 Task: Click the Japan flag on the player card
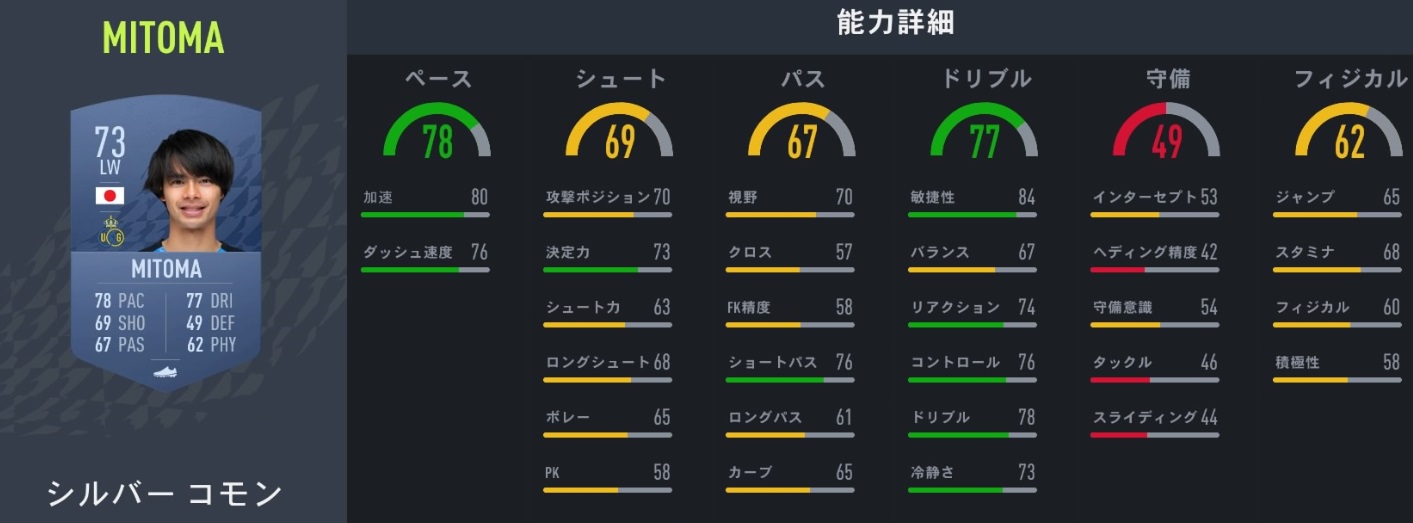tap(110, 196)
